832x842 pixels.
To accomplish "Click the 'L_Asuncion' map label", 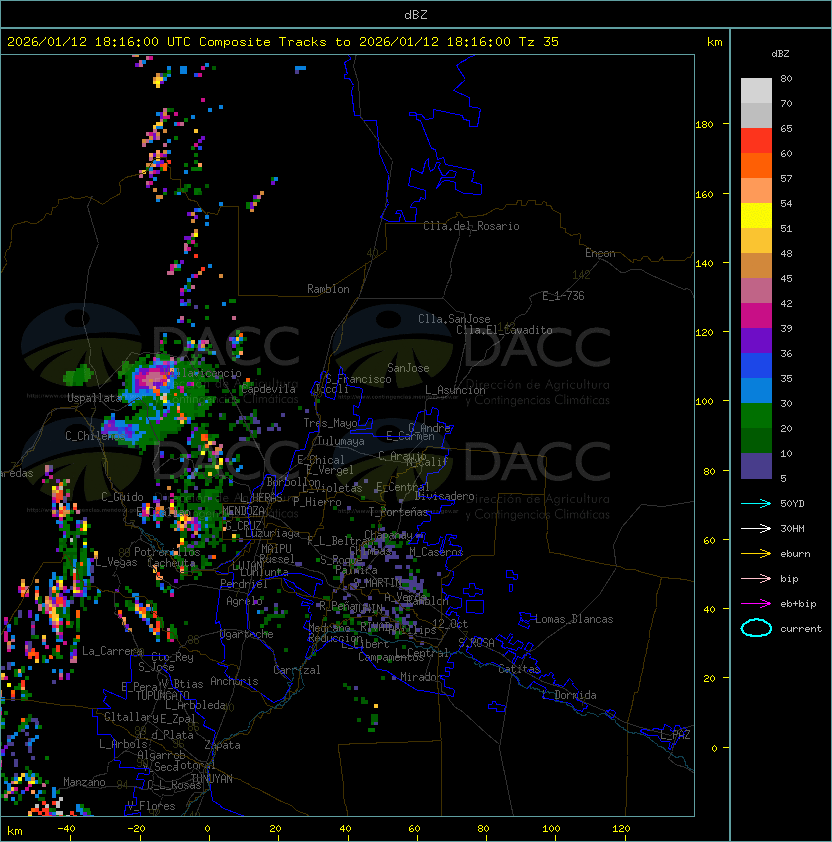I will pyautogui.click(x=455, y=390).
